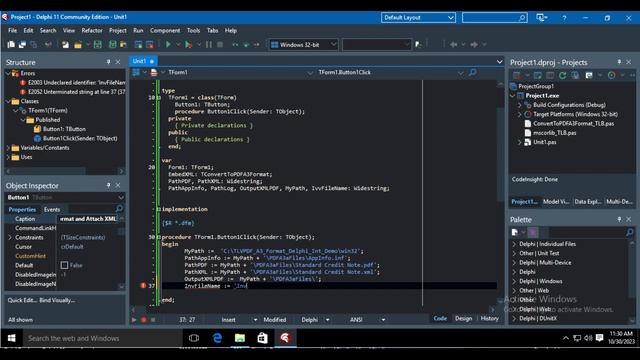The width and height of the screenshot is (640, 360).
Task: Click the Save All toolbar icon
Action: [113, 44]
